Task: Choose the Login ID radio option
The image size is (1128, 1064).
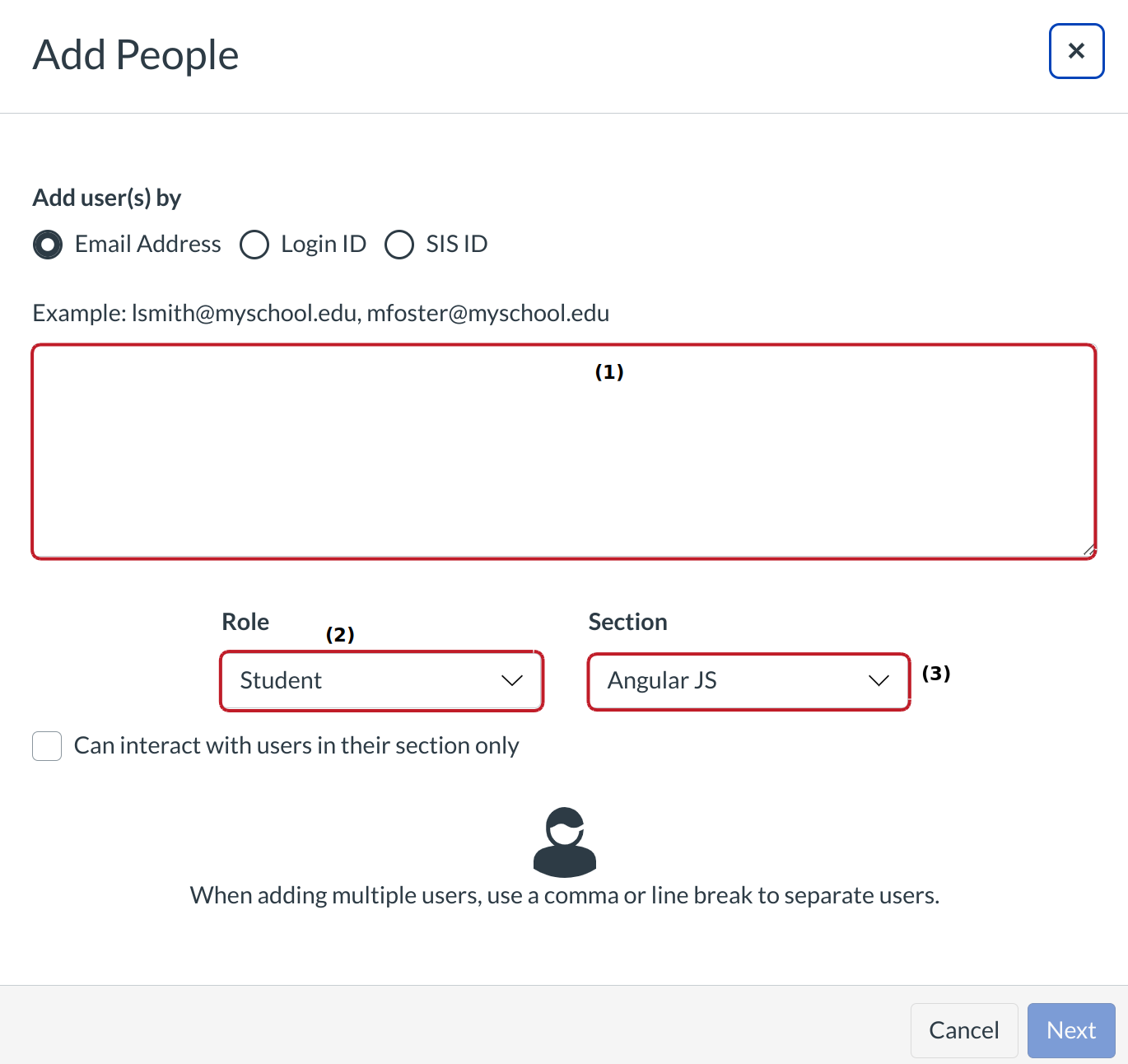Action: [254, 245]
